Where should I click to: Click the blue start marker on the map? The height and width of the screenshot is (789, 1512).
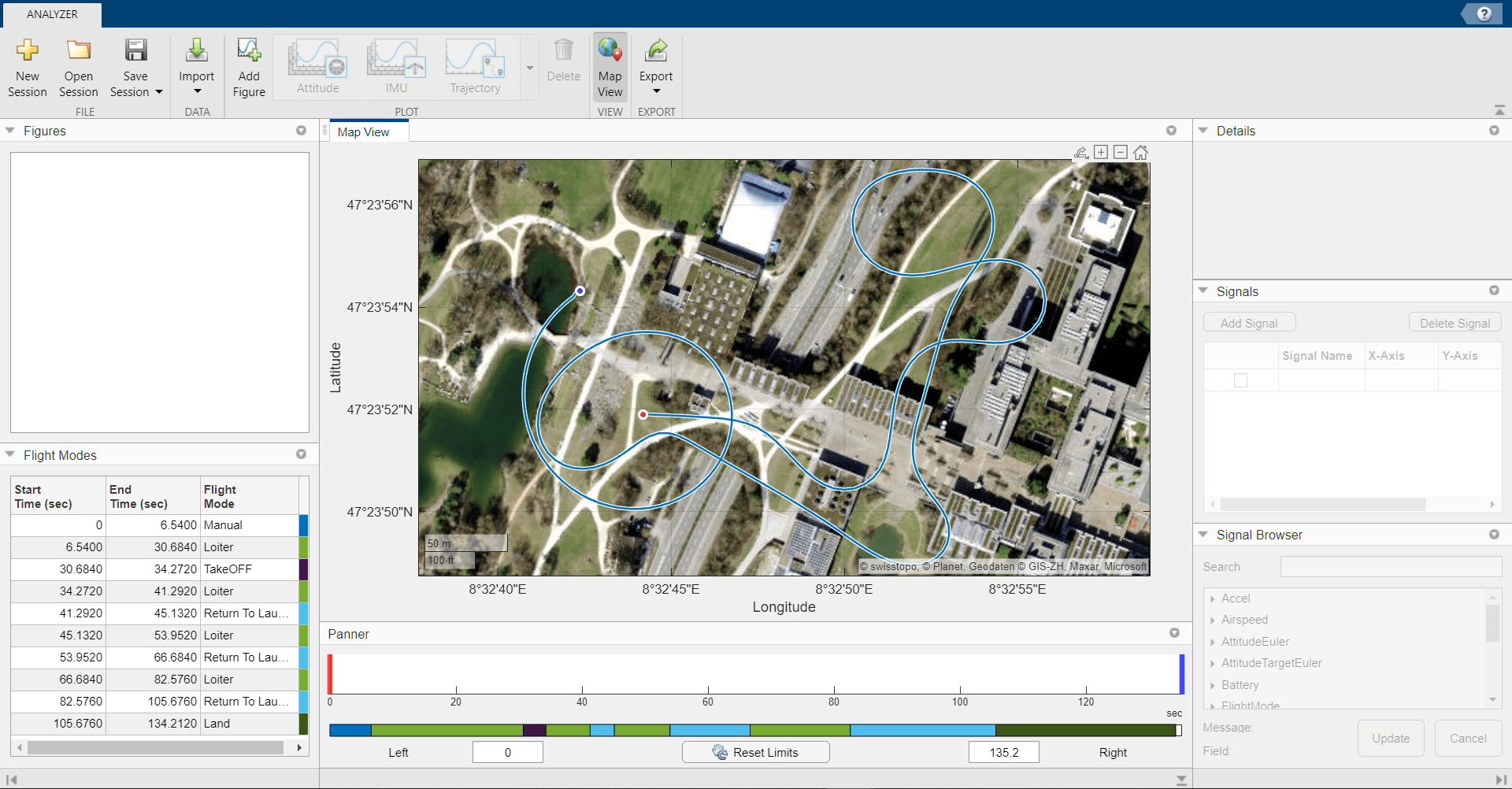[580, 291]
